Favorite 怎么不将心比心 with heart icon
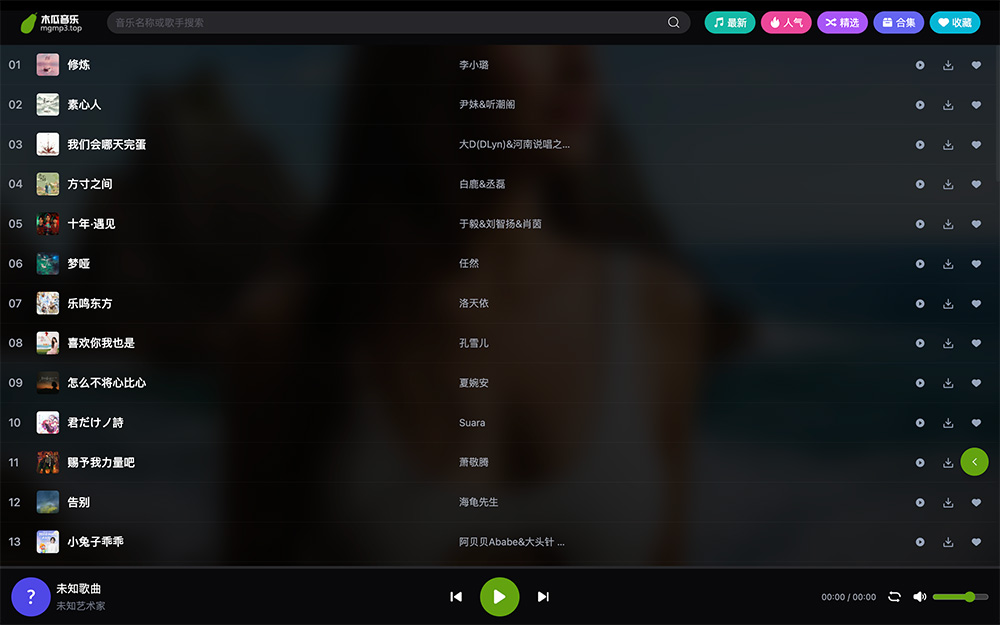This screenshot has height=625, width=1000. click(x=976, y=383)
